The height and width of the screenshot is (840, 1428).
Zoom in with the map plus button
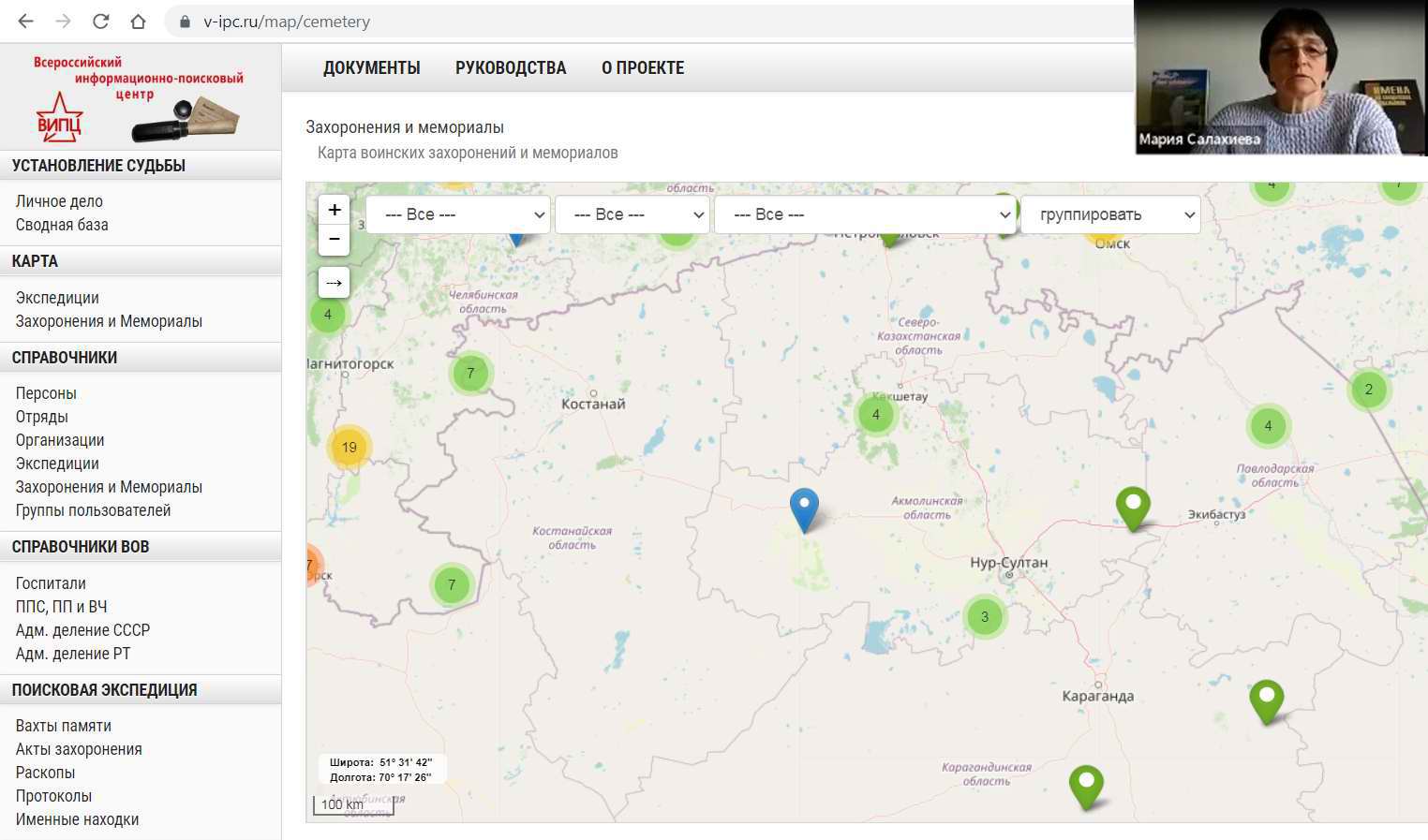(x=335, y=210)
